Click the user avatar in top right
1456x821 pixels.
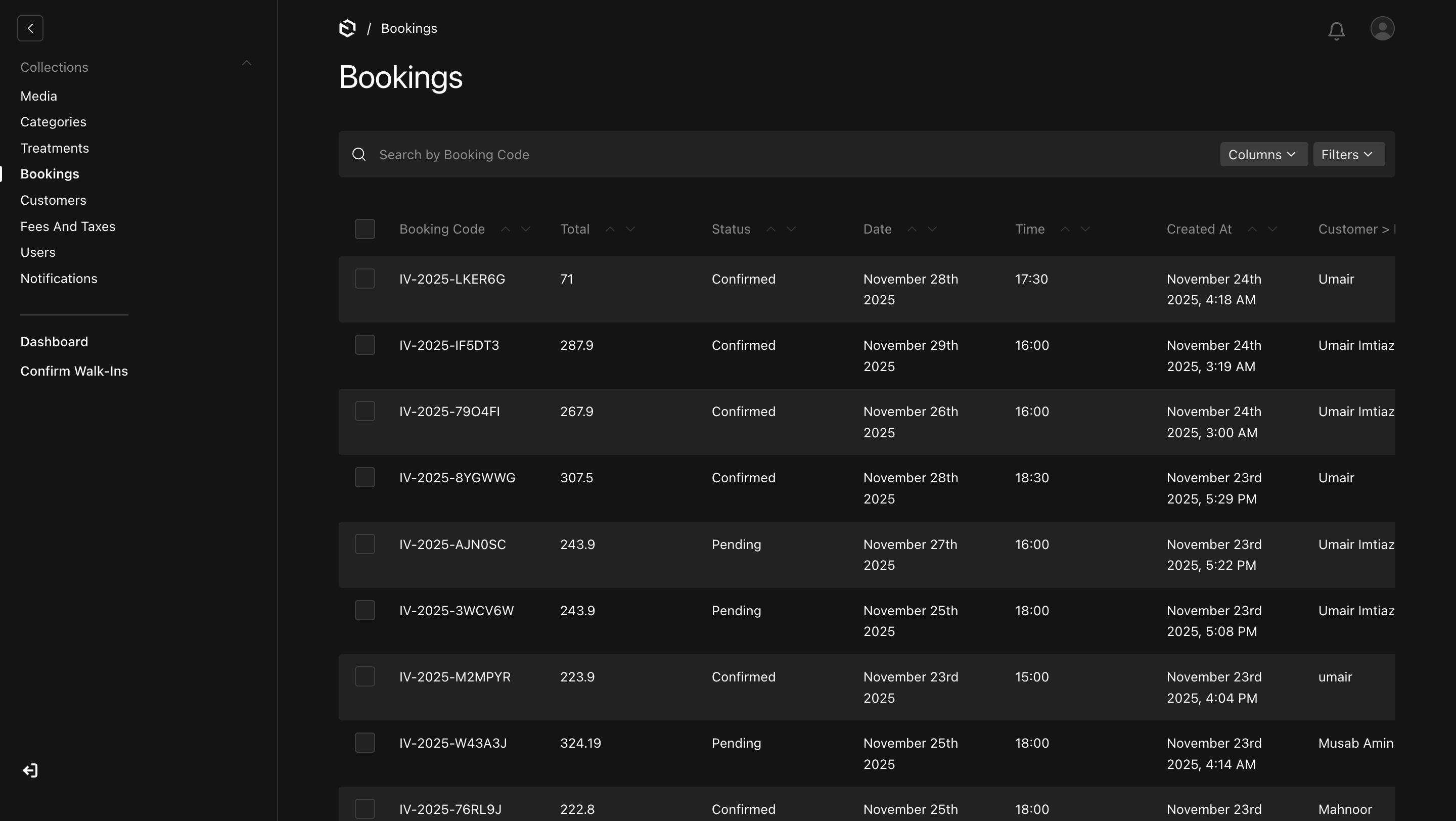click(1383, 28)
